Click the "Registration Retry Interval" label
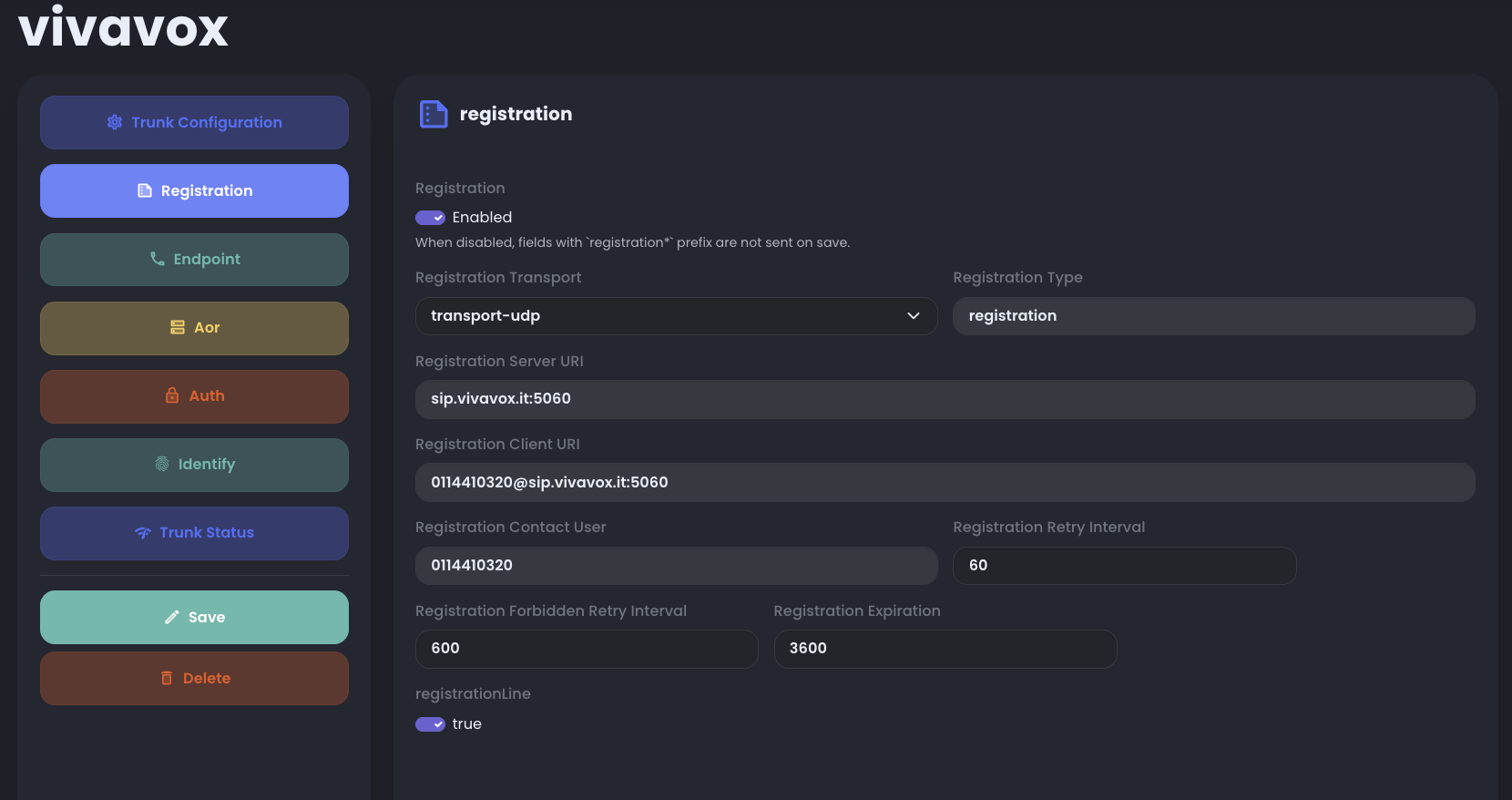Image resolution: width=1512 pixels, height=800 pixels. 1048,527
